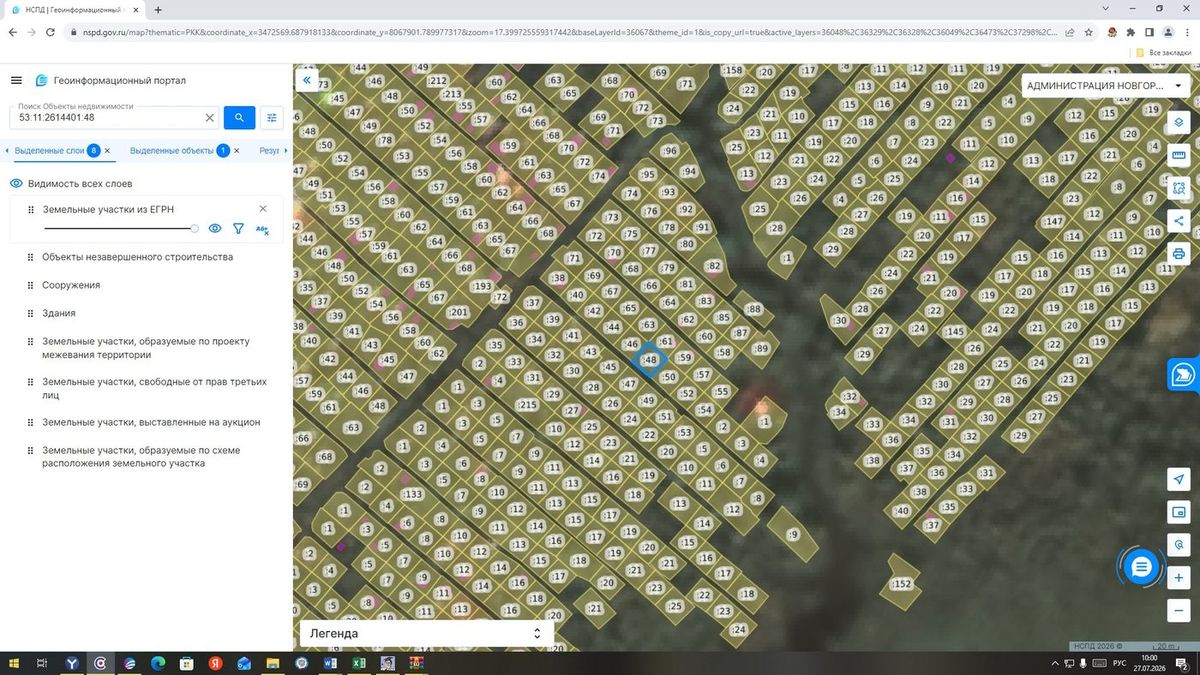Click parcel labeled :215 on map
This screenshot has height=675, width=1200.
pyautogui.click(x=526, y=404)
